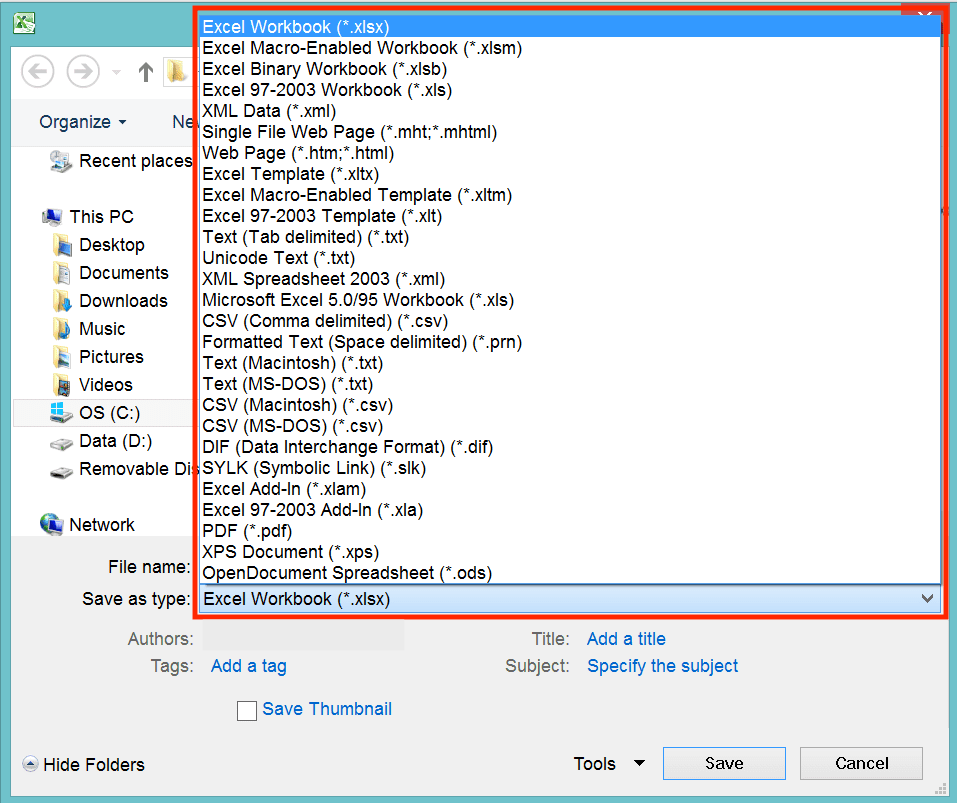Choose XML Spreadsheet 2003 (*.xml)
Screen dimensions: 957x803
[570, 279]
